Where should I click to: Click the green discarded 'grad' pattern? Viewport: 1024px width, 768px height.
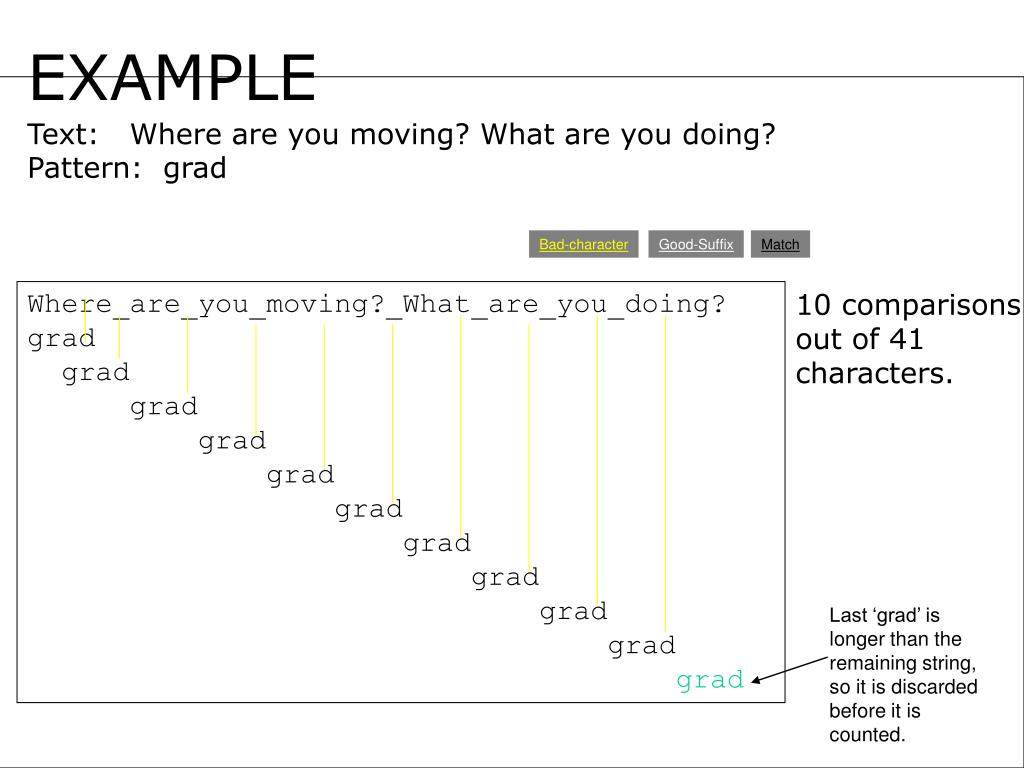(x=710, y=680)
